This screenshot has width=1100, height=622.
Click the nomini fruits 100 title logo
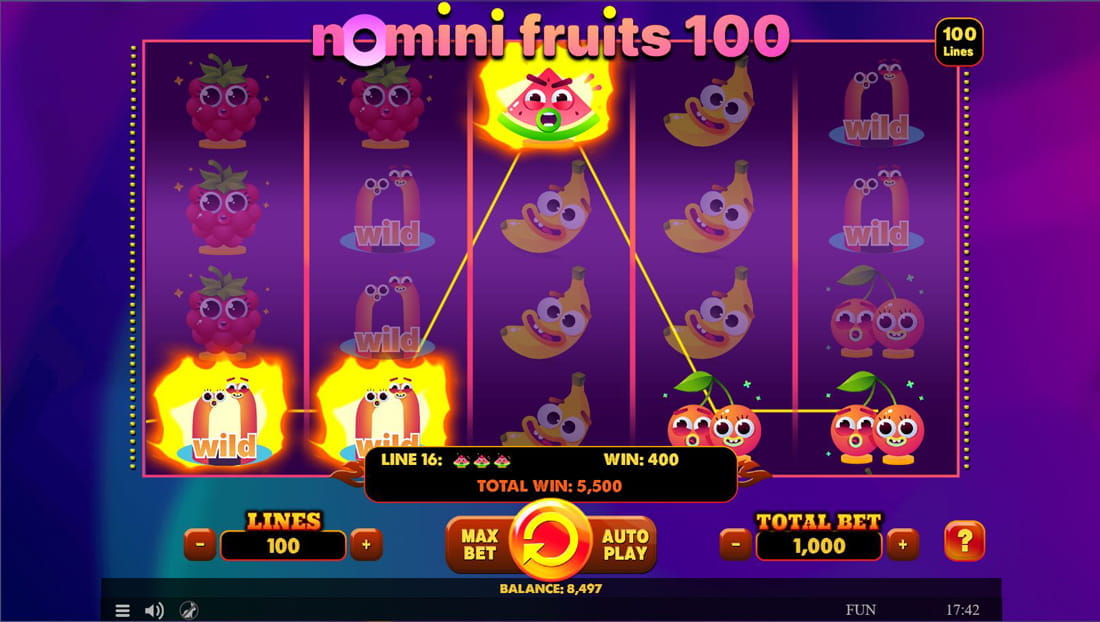[x=551, y=36]
